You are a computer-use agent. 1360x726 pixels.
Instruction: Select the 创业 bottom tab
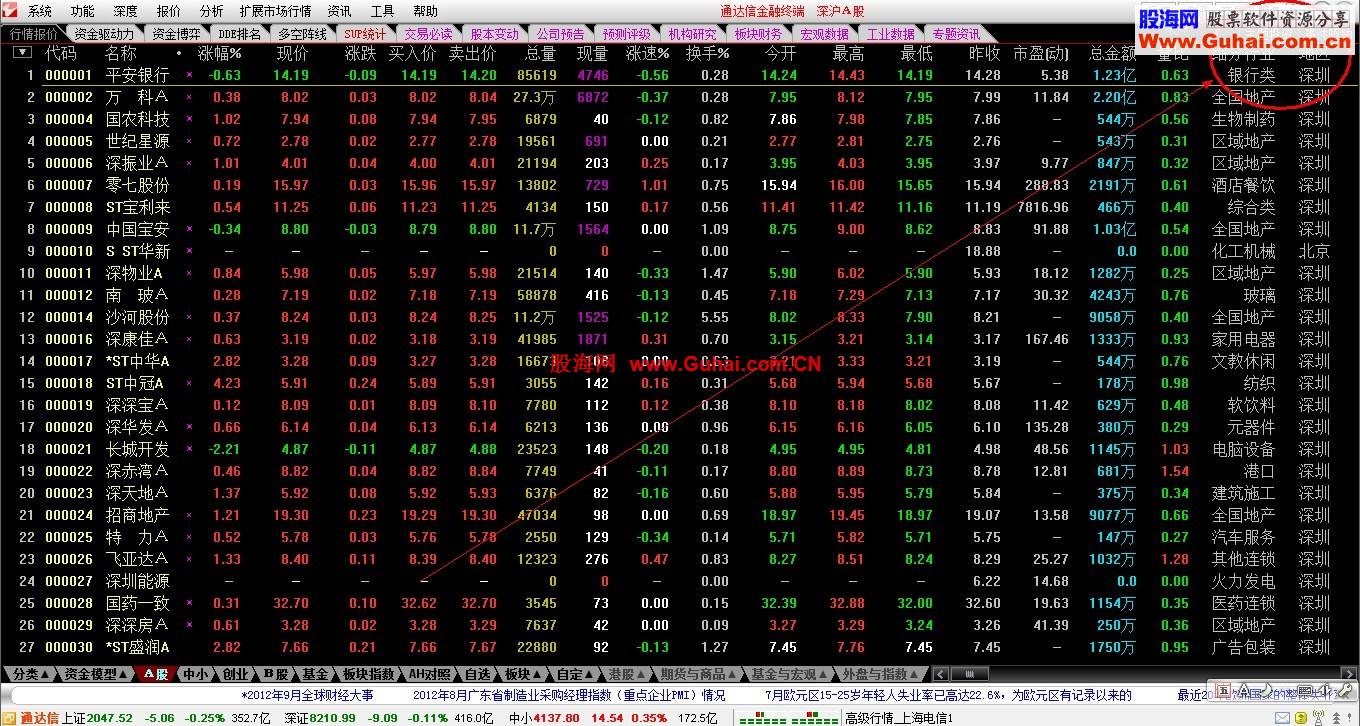235,674
